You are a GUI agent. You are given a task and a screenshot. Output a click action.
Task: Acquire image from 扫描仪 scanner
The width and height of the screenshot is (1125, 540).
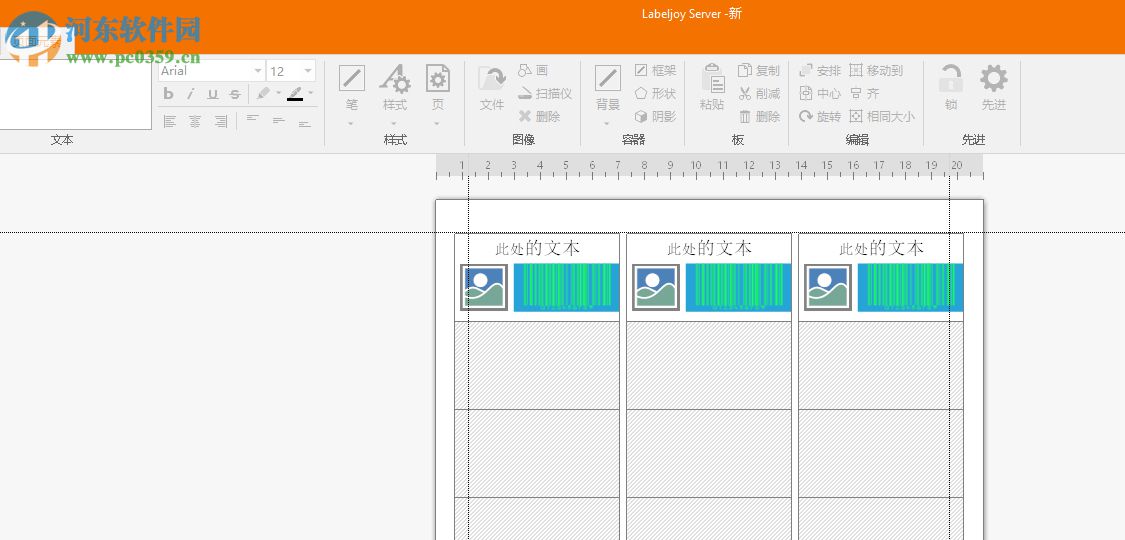point(545,93)
